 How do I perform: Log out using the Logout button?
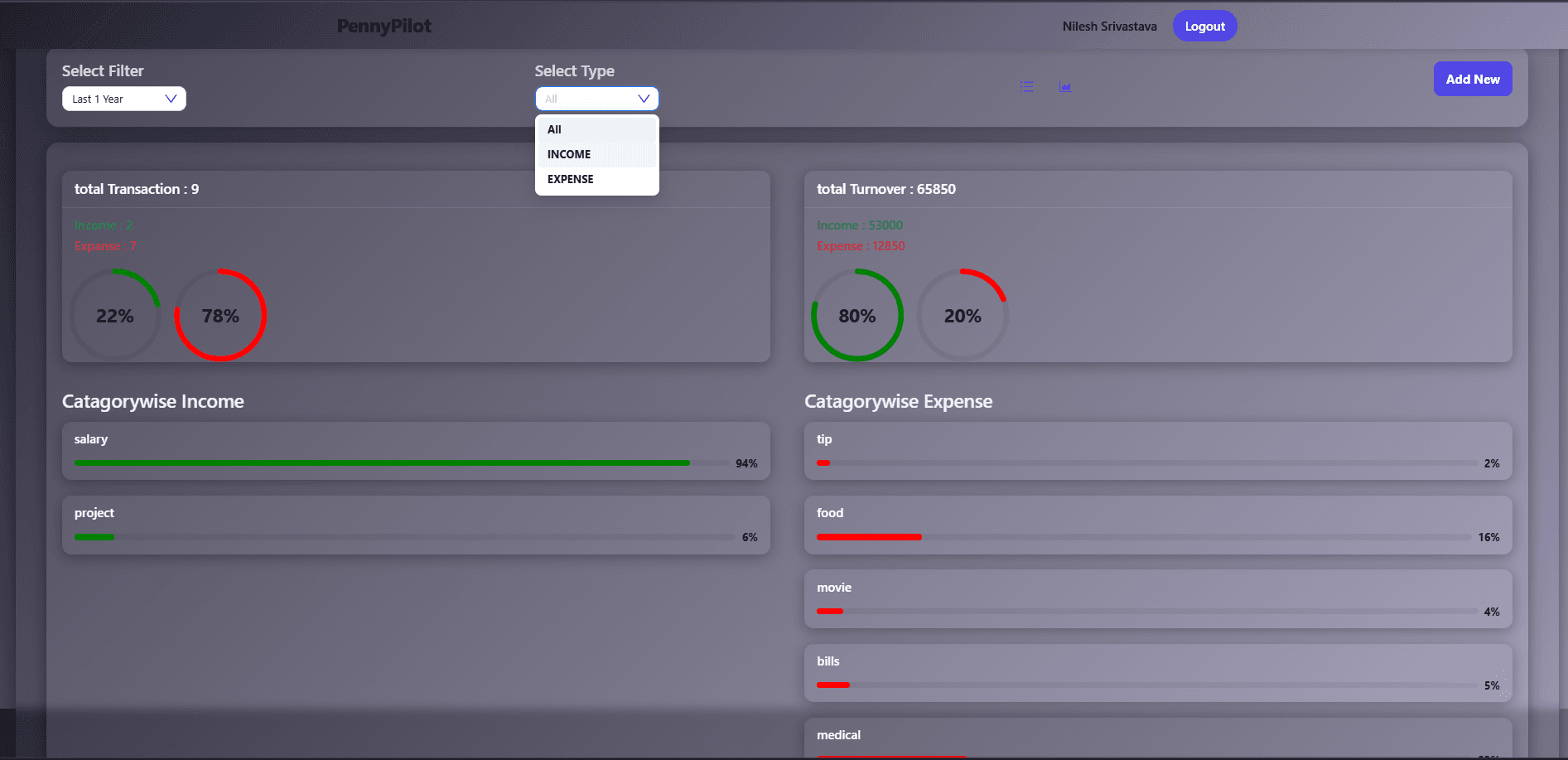[x=1204, y=27]
